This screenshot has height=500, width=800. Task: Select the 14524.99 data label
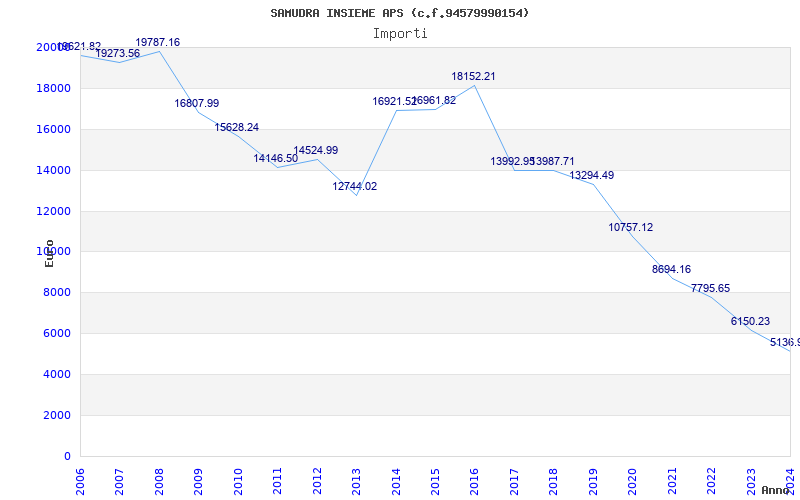pyautogui.click(x=315, y=151)
